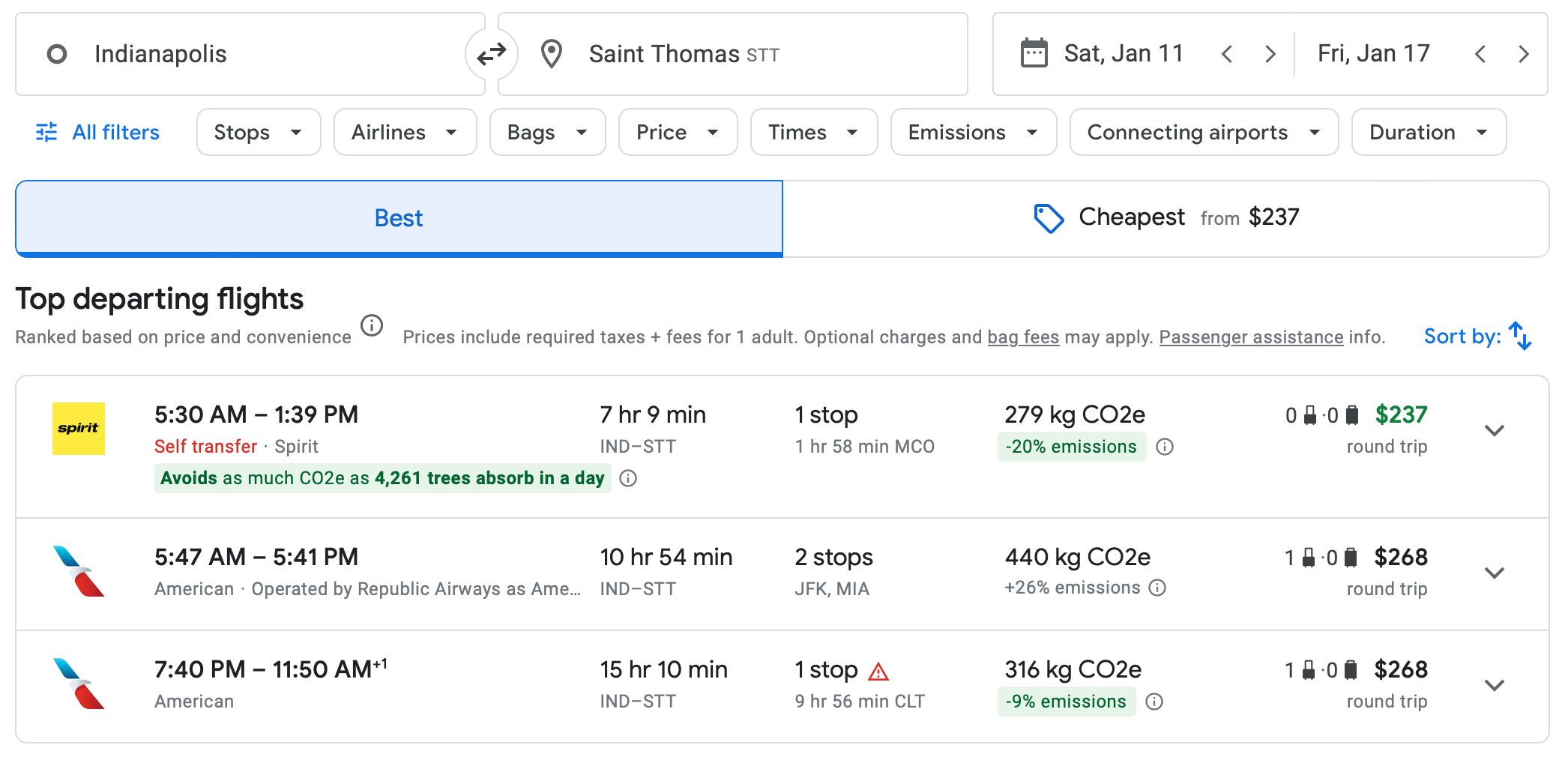Screen dimensions: 1568x763
Task: Switch to the Cheapest tab
Action: [x=1166, y=218]
